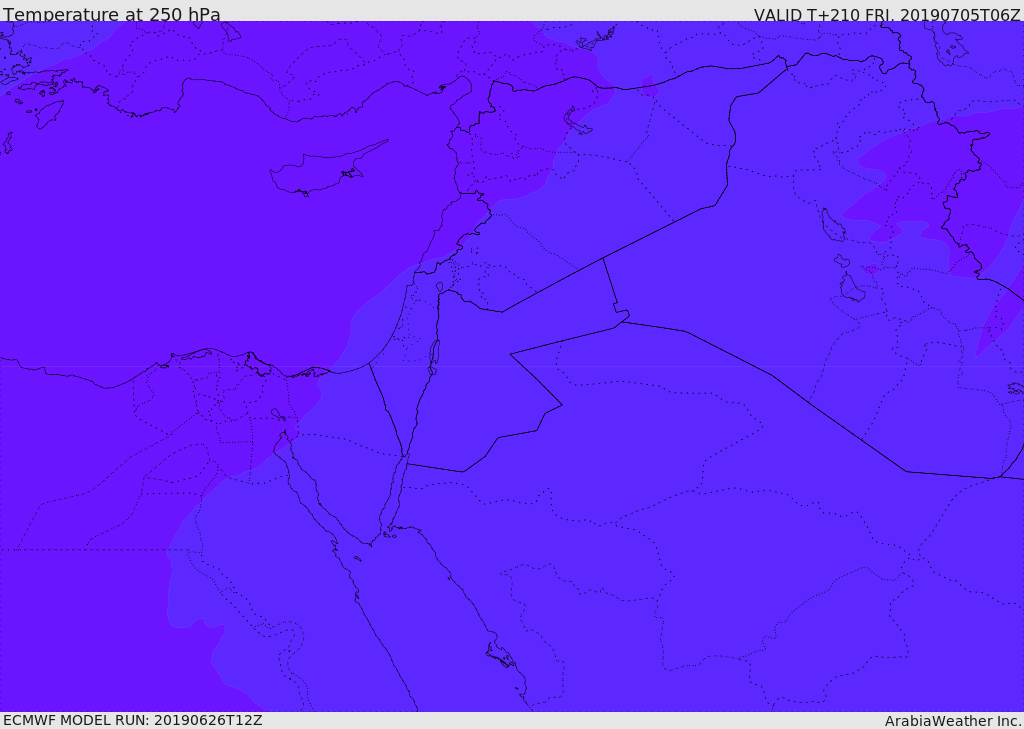Click the VALID T+210 timestamp text
The width and height of the screenshot is (1024, 729).
tap(886, 14)
